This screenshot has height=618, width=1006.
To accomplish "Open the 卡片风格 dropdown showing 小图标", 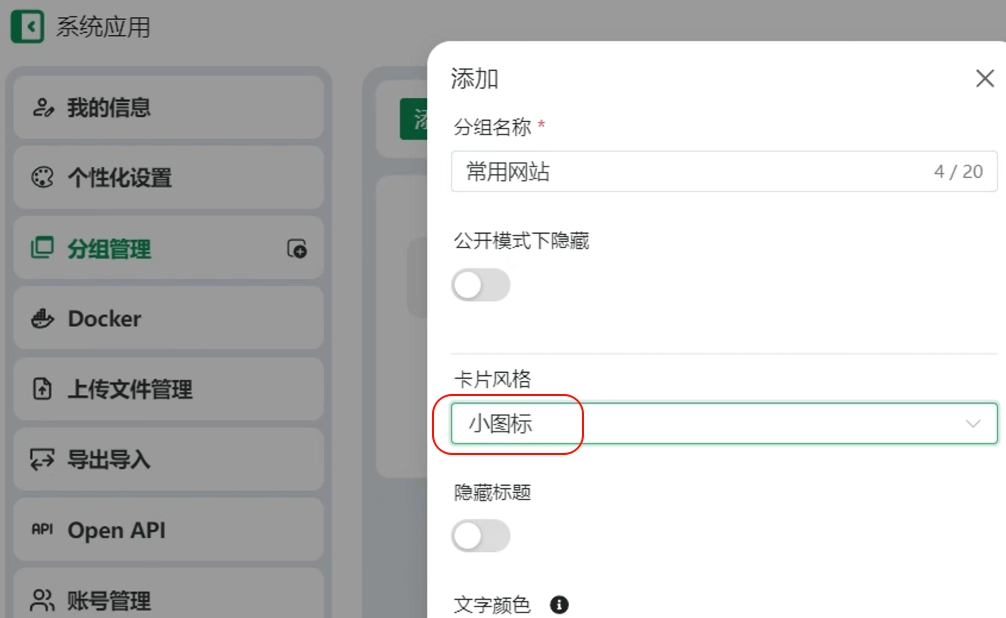I will click(x=724, y=424).
